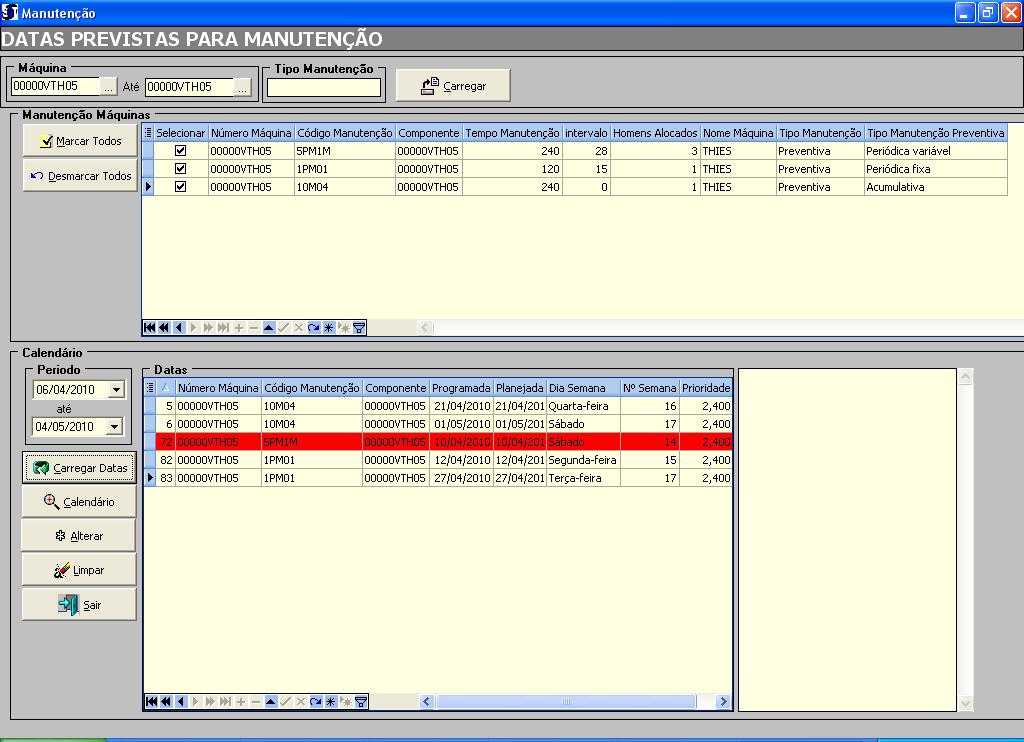Click first-record icon in Manutenção Máquinas navigator

[x=150, y=327]
